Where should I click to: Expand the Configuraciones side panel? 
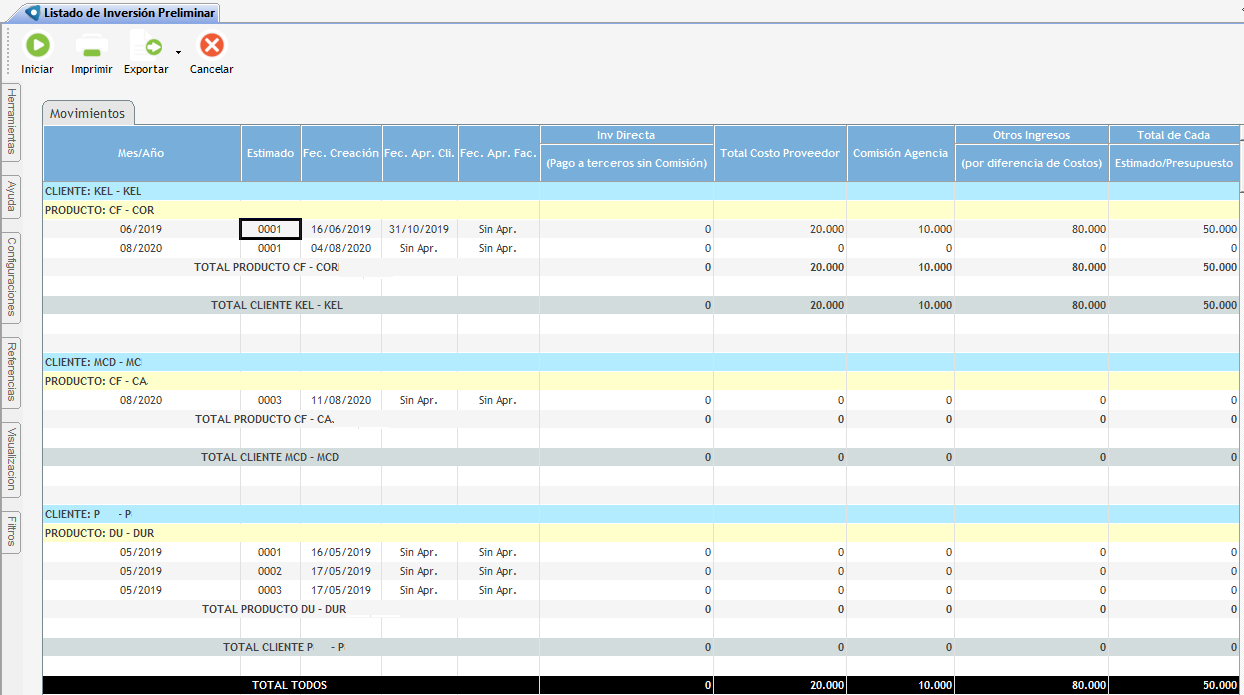point(11,278)
